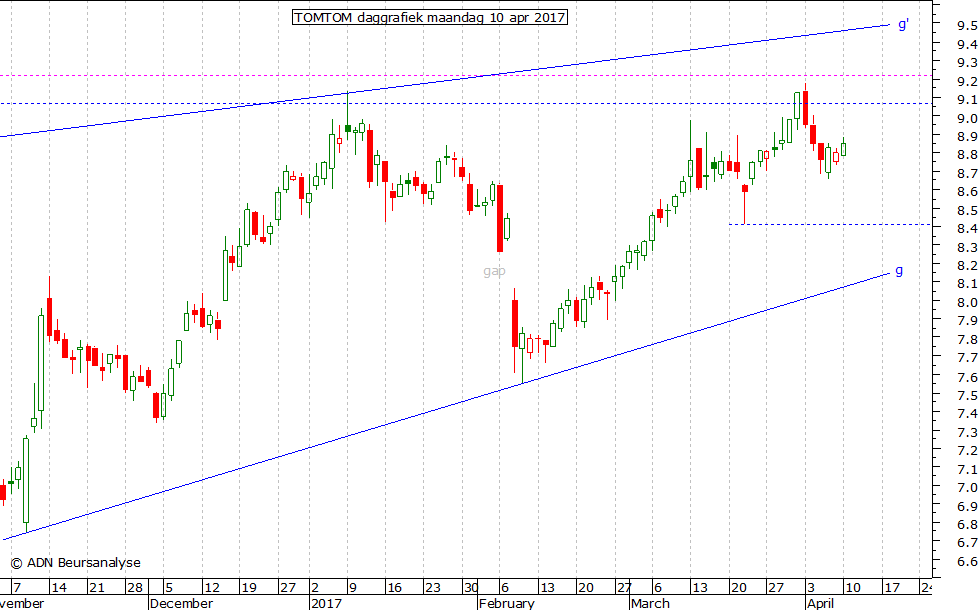
Task: Click the 9.2 price axis value
Action: tap(967, 81)
